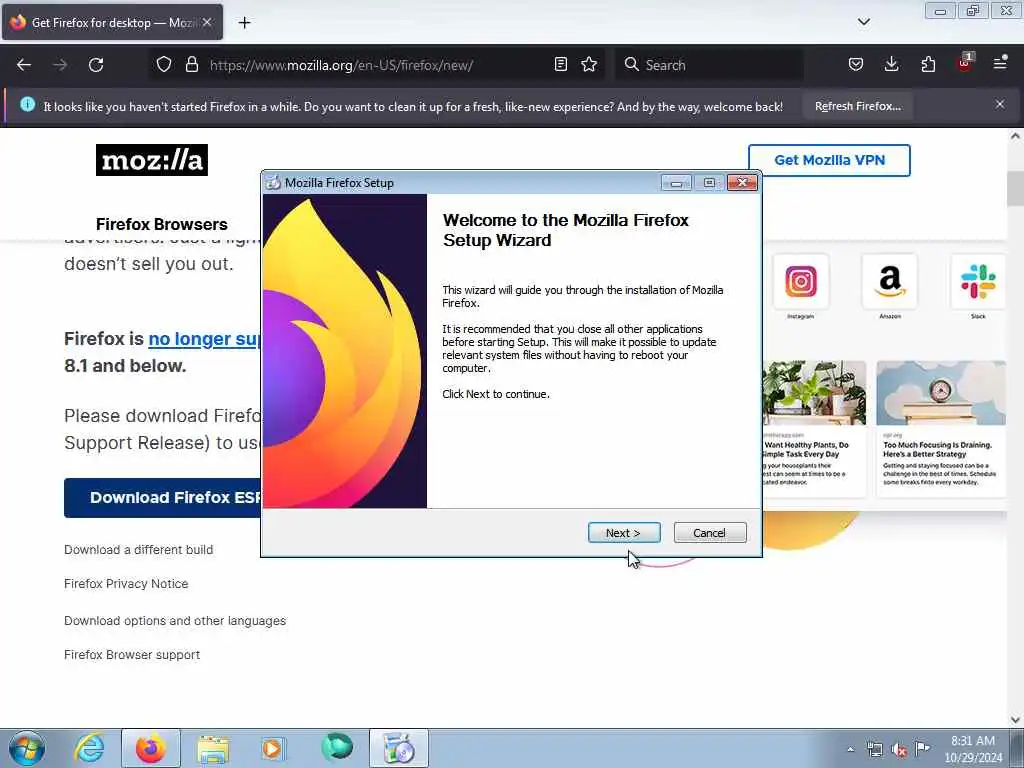
Task: Show hidden tray icons arrow
Action: point(850,749)
